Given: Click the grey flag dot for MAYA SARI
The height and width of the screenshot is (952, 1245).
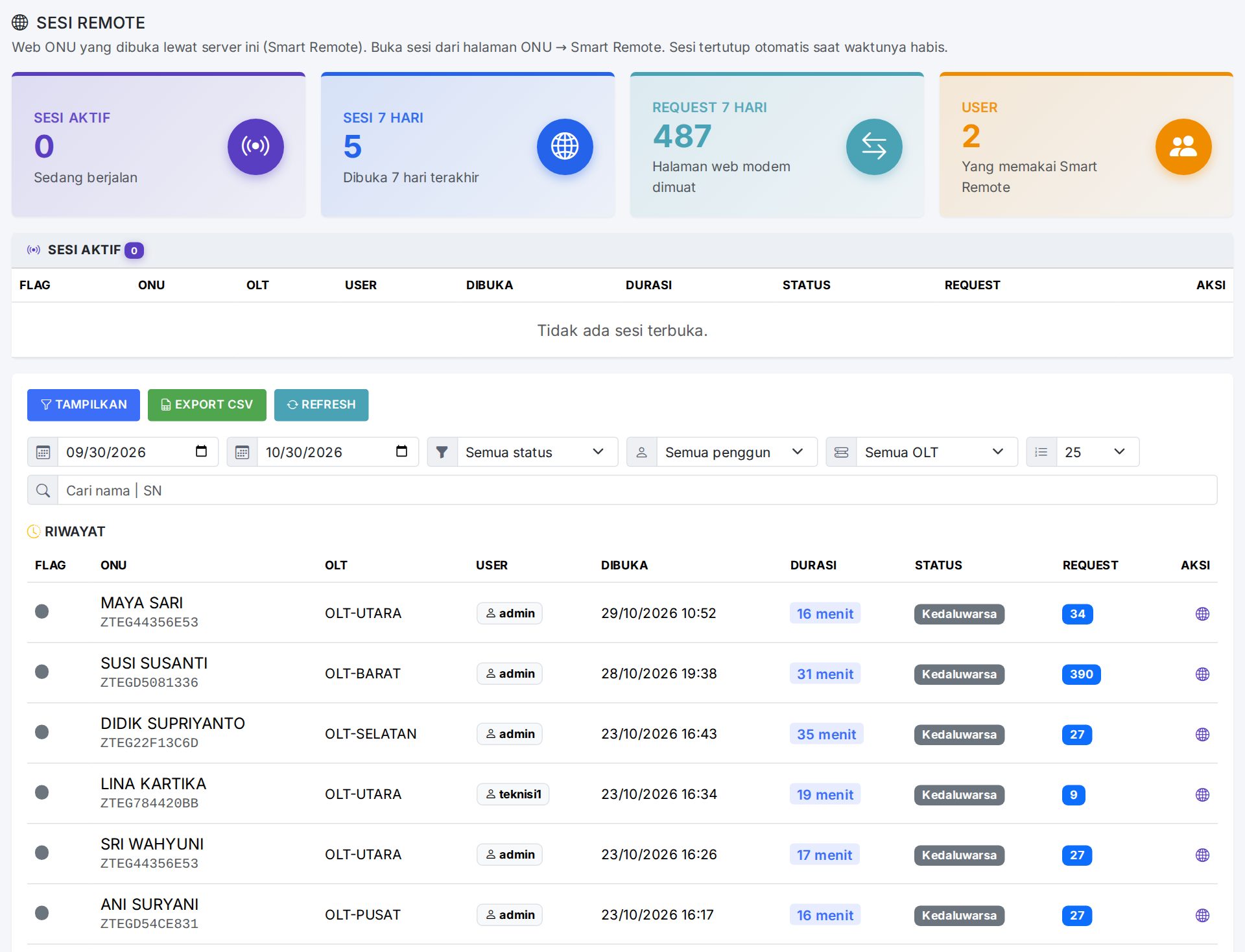Looking at the screenshot, I should point(41,612).
